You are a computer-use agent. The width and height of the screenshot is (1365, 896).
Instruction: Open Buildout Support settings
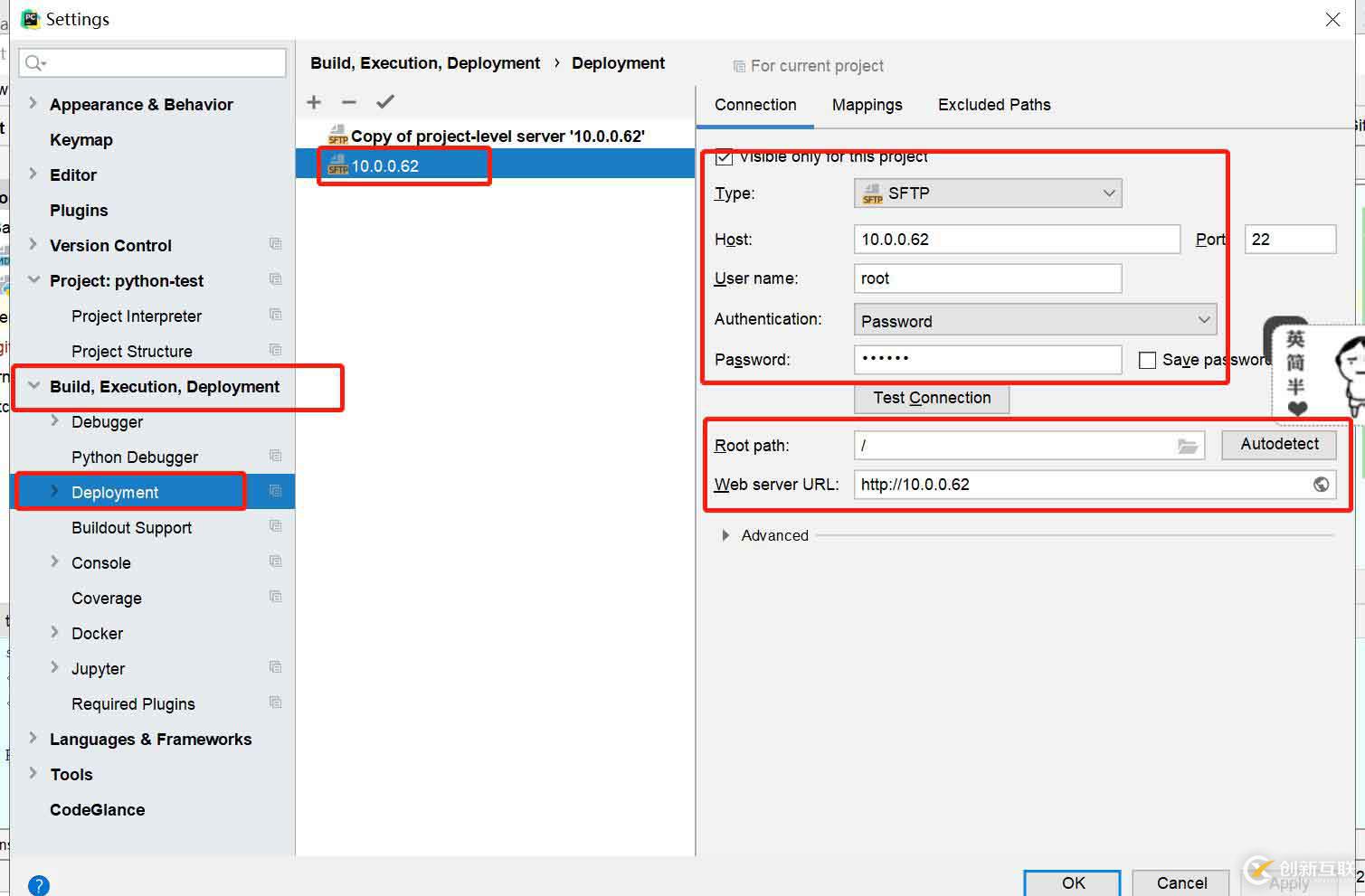point(132,527)
